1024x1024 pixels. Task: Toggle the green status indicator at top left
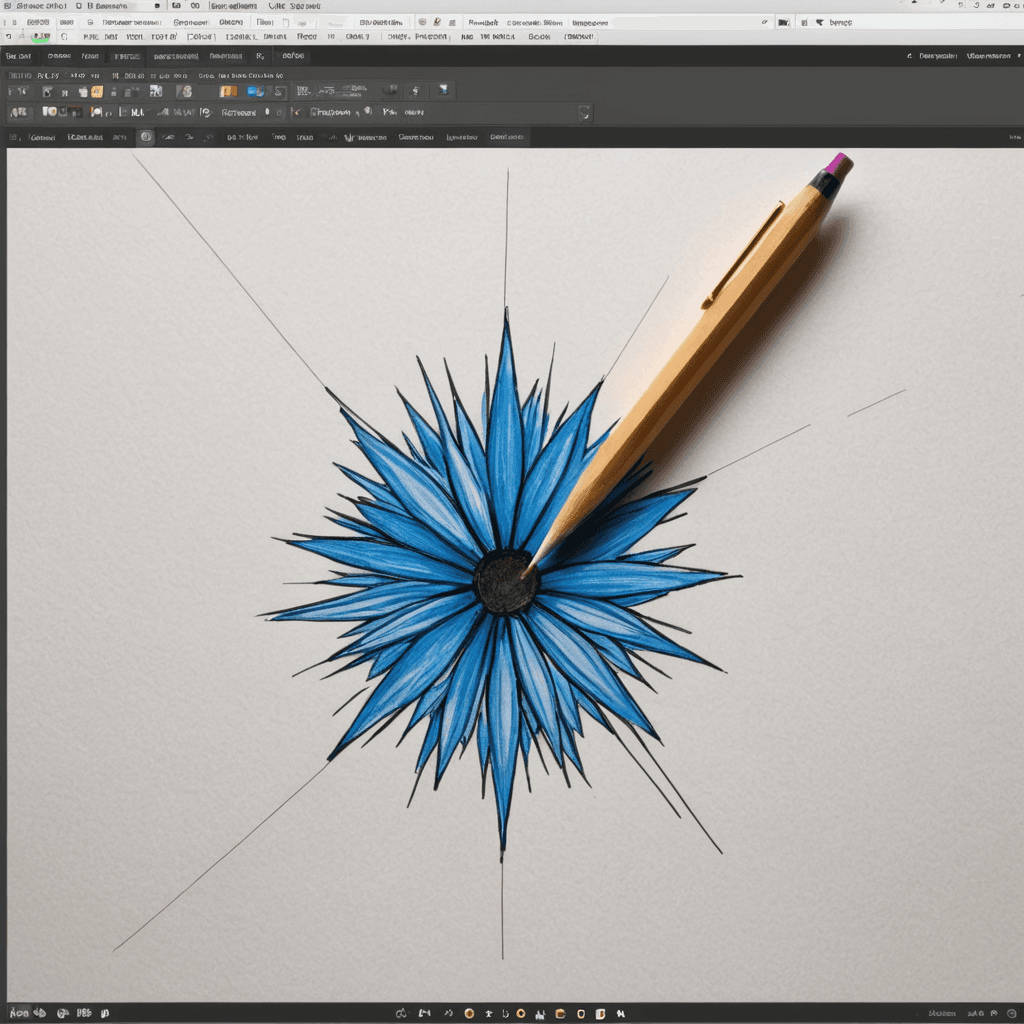pos(40,36)
